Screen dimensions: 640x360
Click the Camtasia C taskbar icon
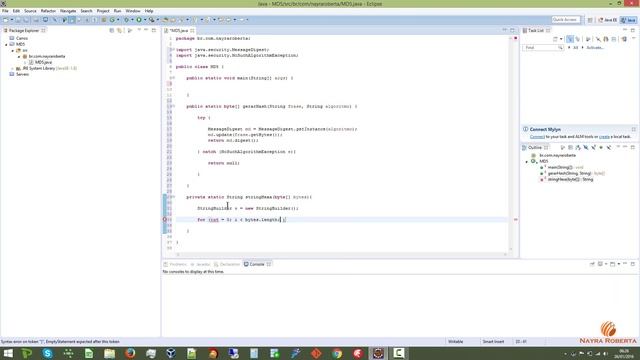(399, 353)
